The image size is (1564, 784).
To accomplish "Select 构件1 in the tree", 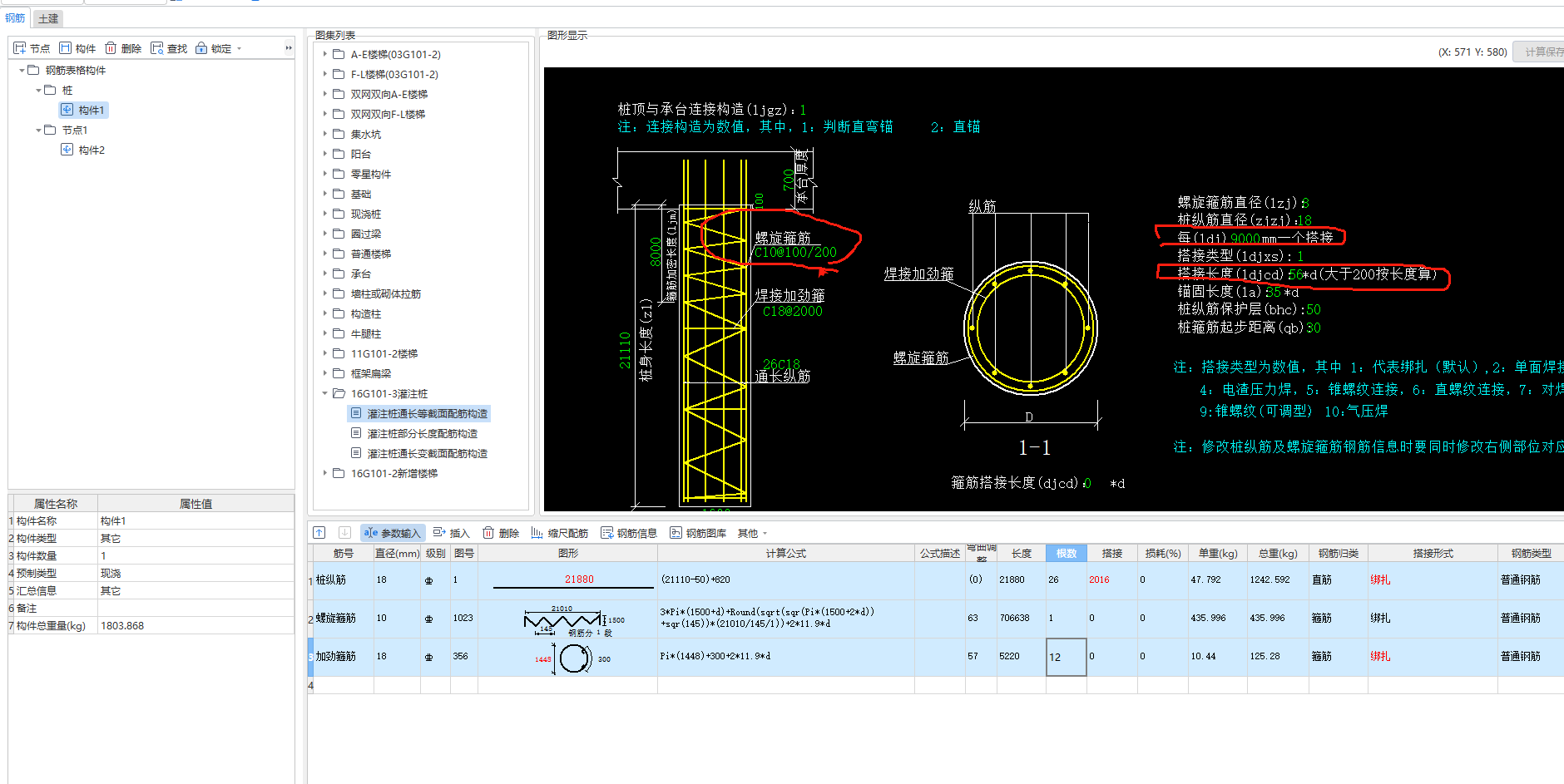I will pos(92,110).
